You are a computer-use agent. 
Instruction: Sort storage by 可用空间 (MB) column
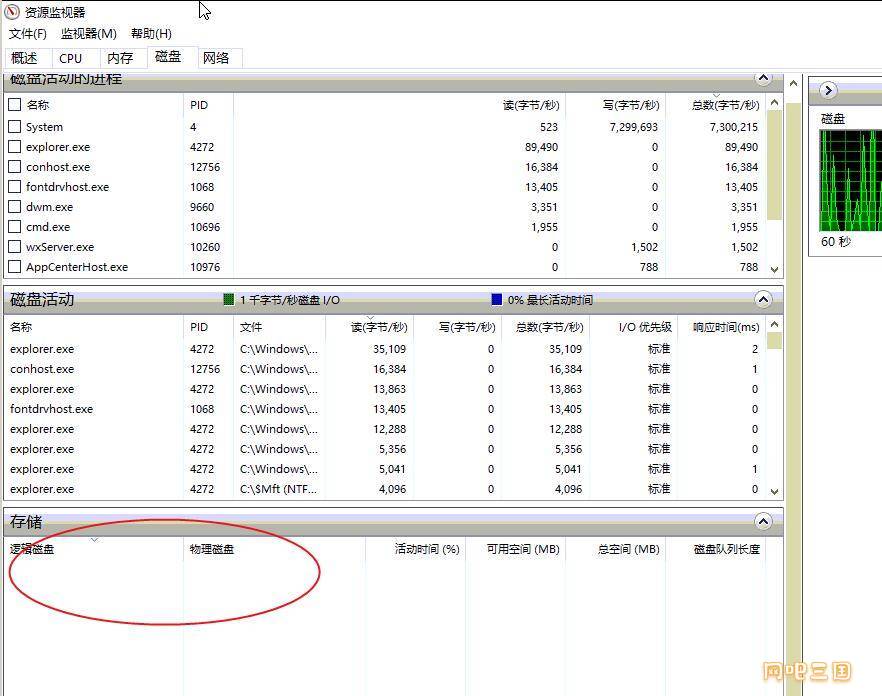click(x=523, y=549)
